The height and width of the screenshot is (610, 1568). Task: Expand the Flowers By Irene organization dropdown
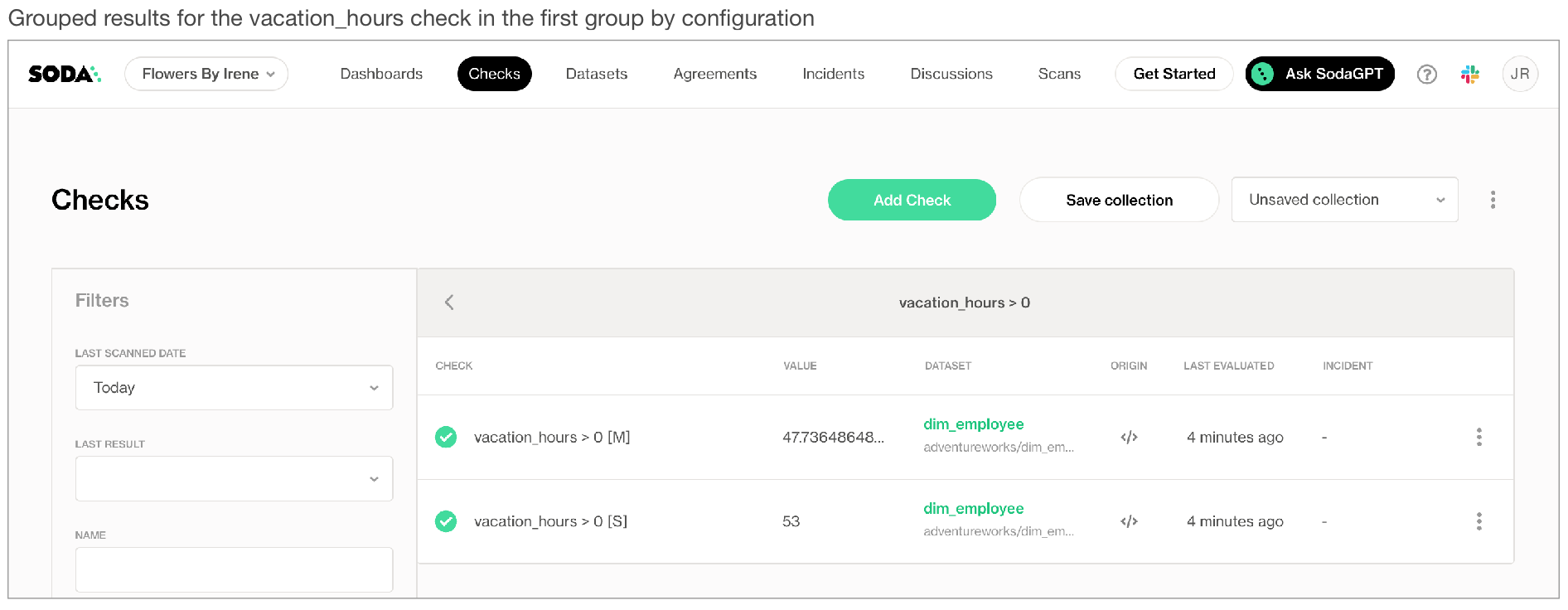click(x=206, y=74)
